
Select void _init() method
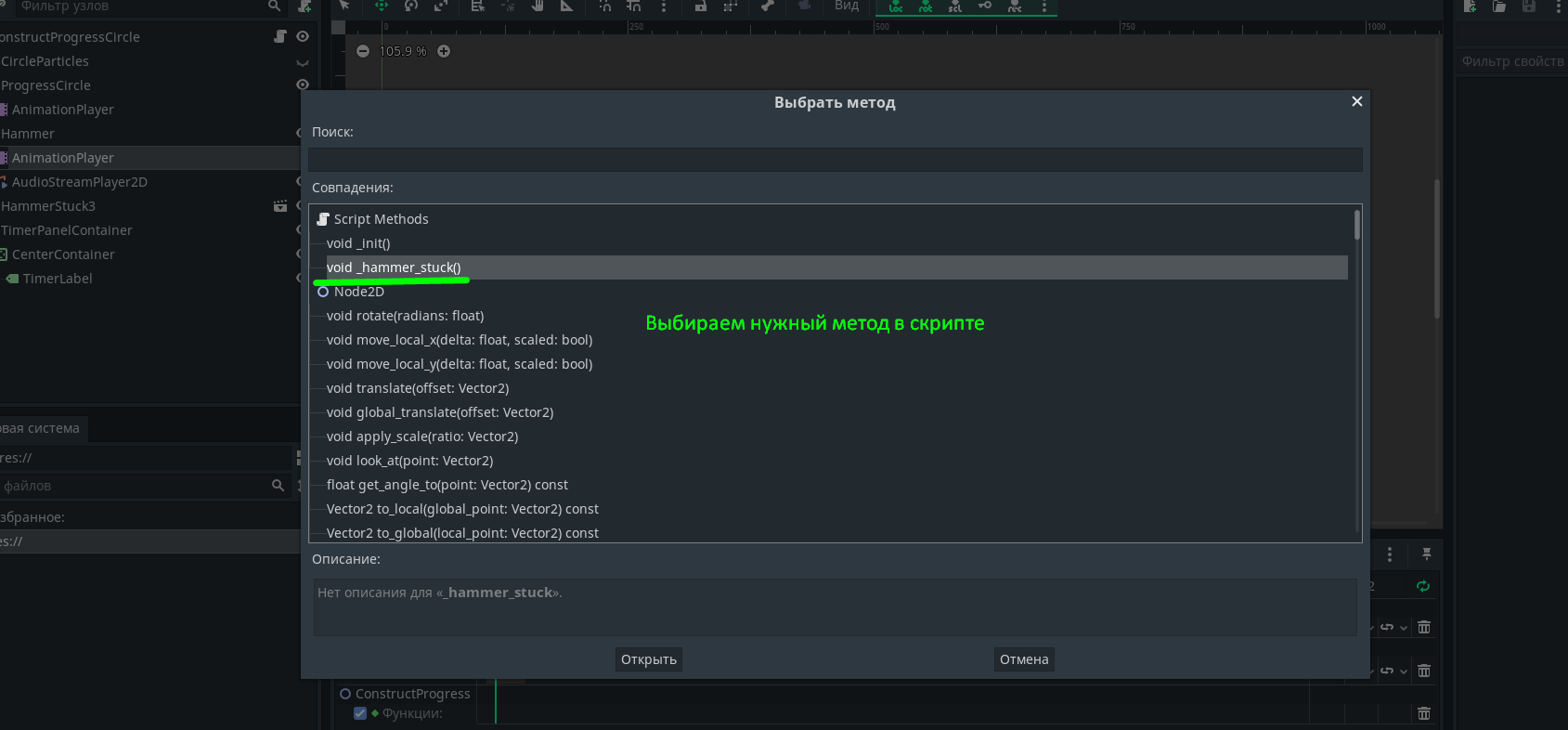[358, 243]
